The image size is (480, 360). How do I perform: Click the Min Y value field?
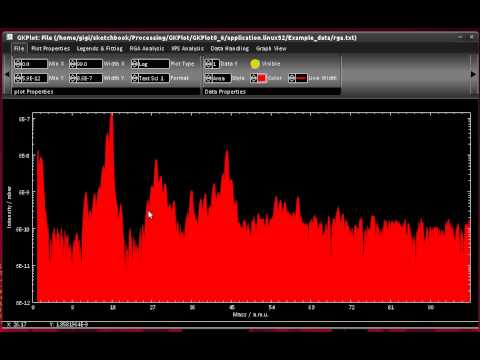click(x=34, y=78)
